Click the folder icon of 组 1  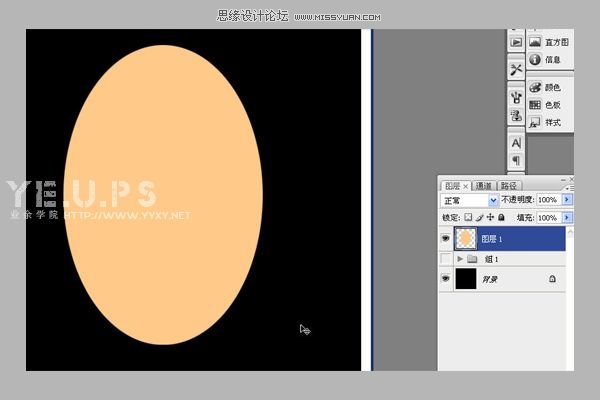472,259
